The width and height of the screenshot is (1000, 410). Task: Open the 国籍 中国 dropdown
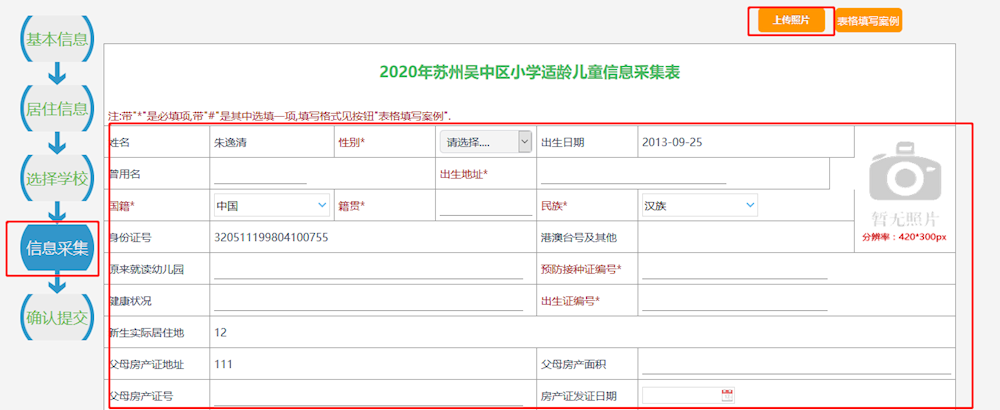pyautogui.click(x=272, y=205)
